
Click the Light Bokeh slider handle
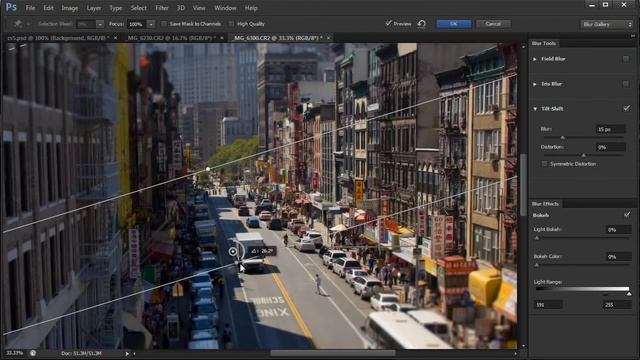coord(537,238)
